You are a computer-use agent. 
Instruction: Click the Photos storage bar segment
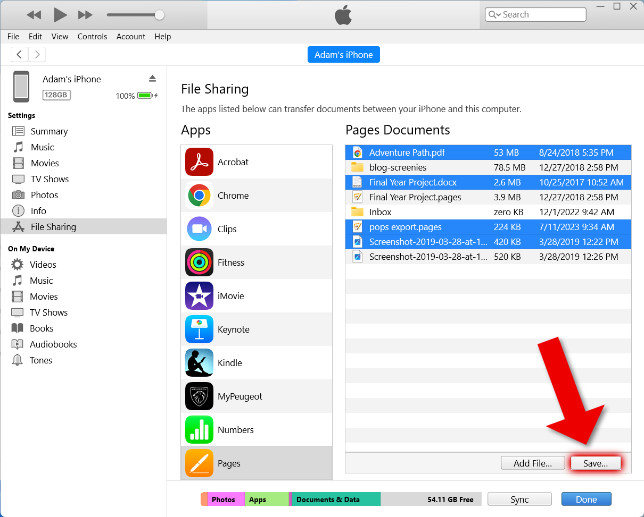(225, 499)
